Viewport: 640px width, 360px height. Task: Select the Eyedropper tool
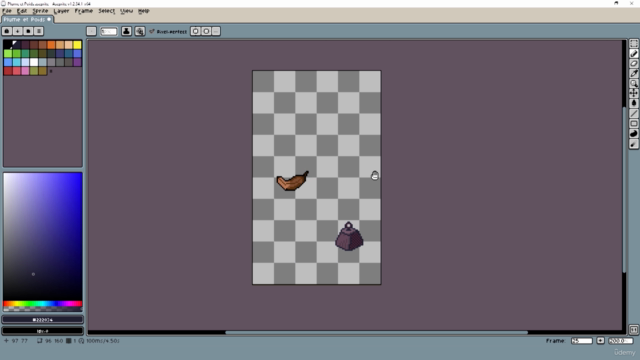(633, 73)
